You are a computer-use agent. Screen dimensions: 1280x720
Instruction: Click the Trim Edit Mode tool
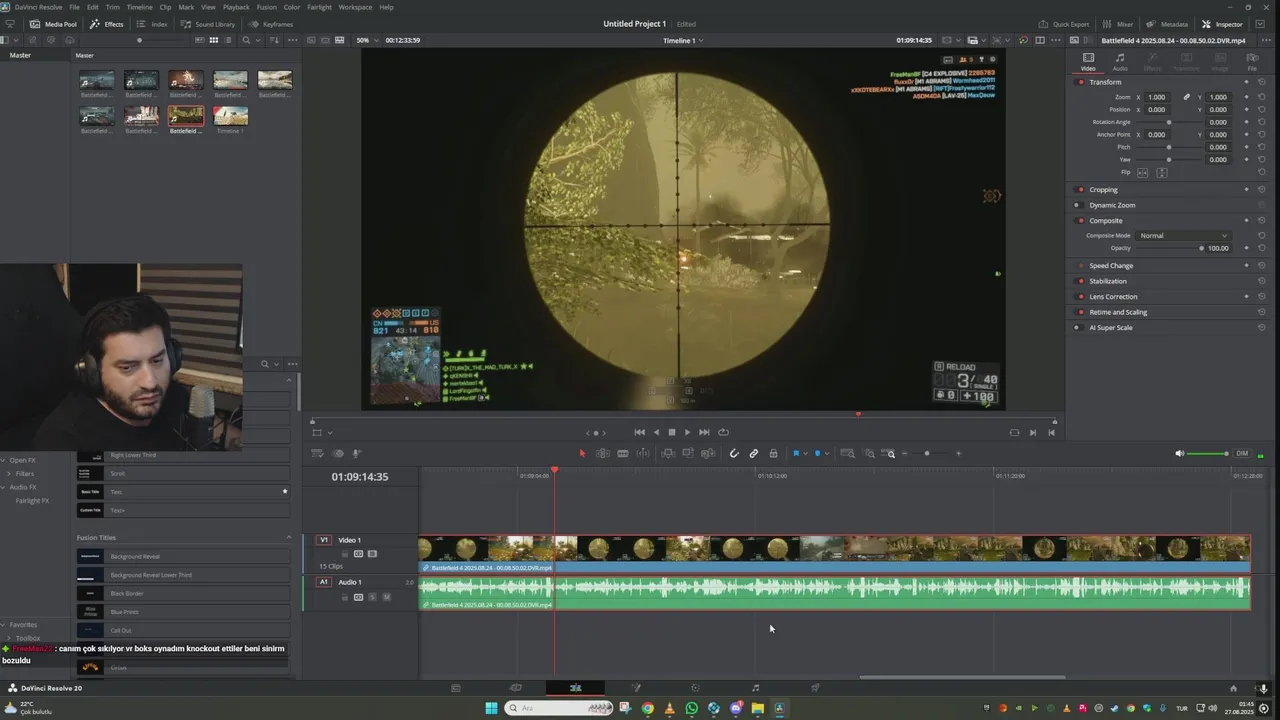(x=603, y=453)
